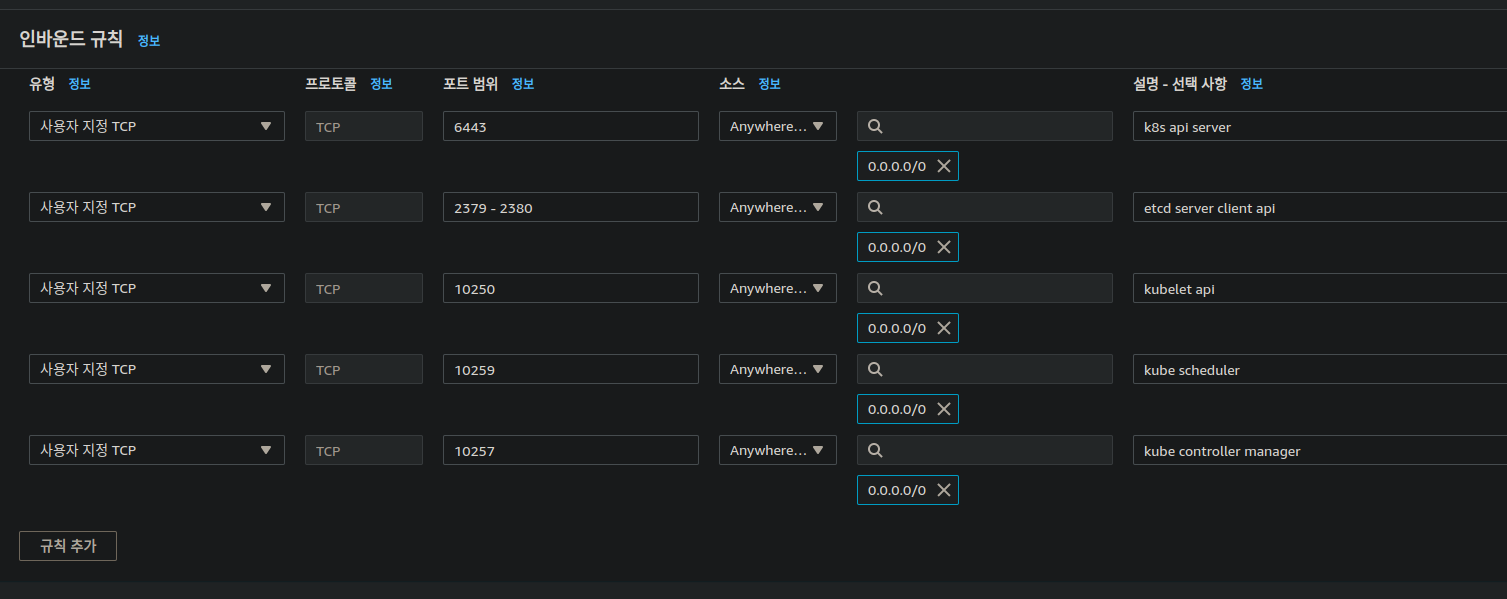This screenshot has height=599, width=1507.
Task: Edit the description 'kube scheduler'
Action: point(1320,369)
